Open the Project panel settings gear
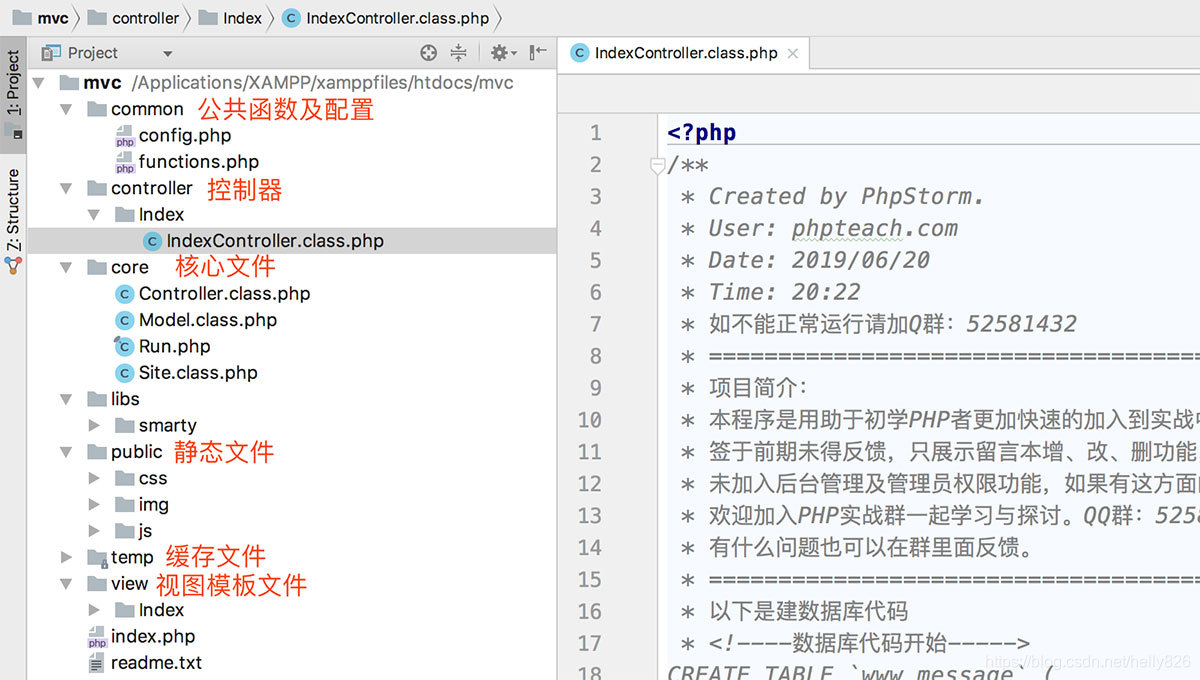 [x=502, y=53]
